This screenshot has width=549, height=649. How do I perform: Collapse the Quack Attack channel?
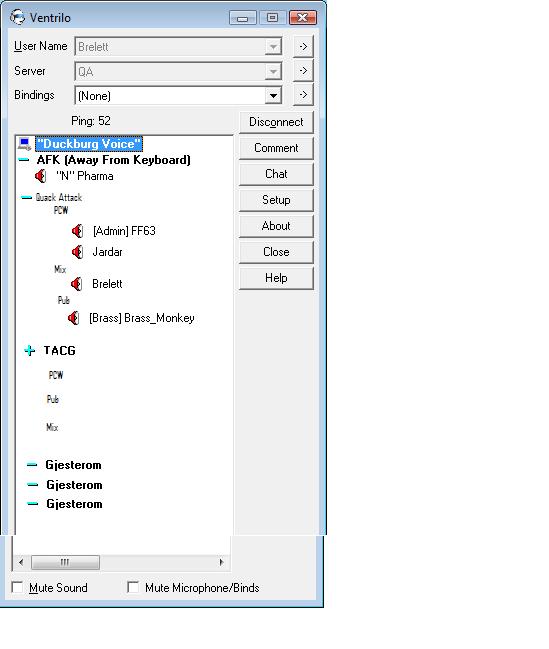[26, 197]
